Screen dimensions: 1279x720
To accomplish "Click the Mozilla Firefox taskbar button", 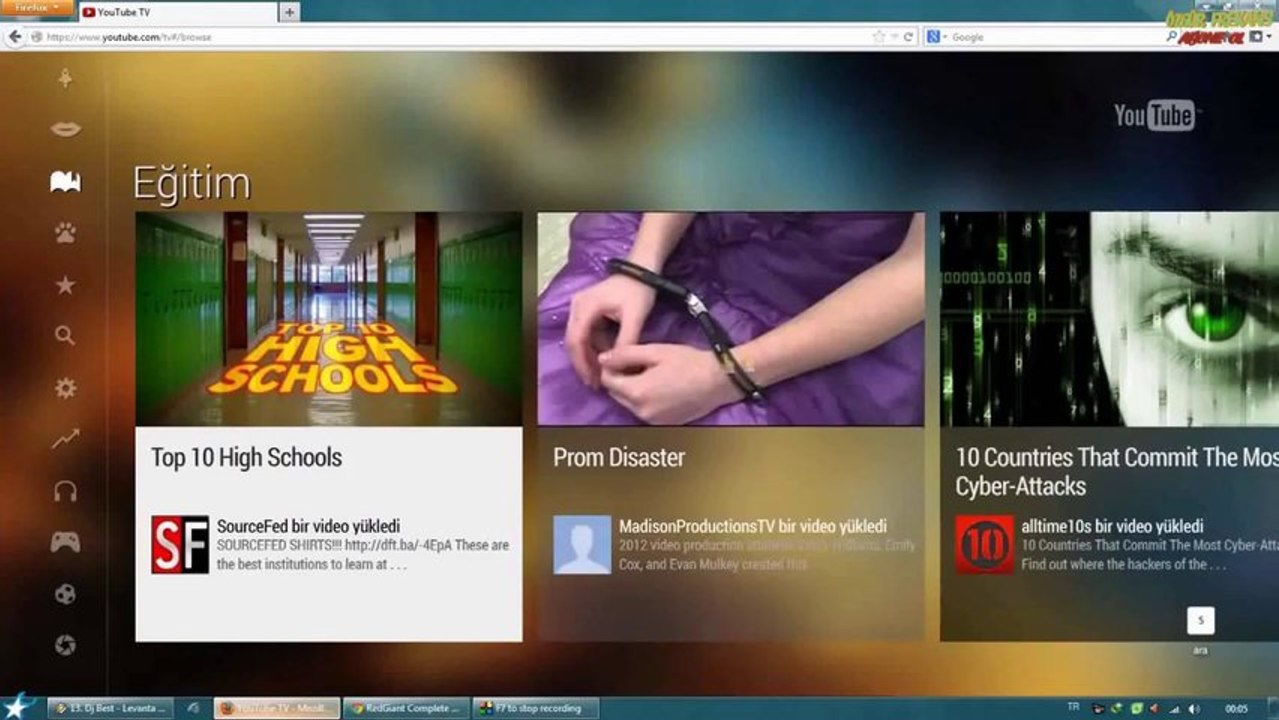I will tap(277, 708).
